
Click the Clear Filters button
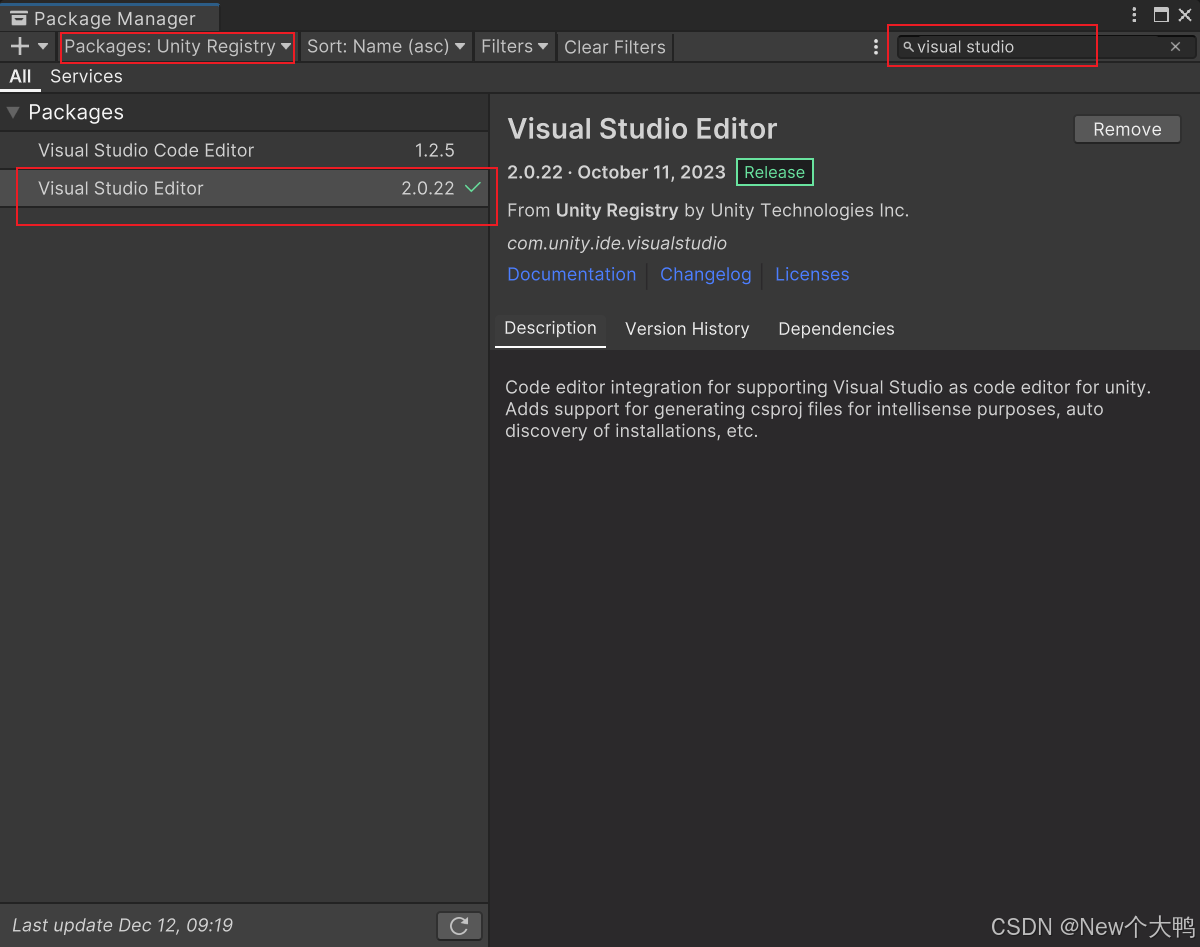(x=614, y=47)
